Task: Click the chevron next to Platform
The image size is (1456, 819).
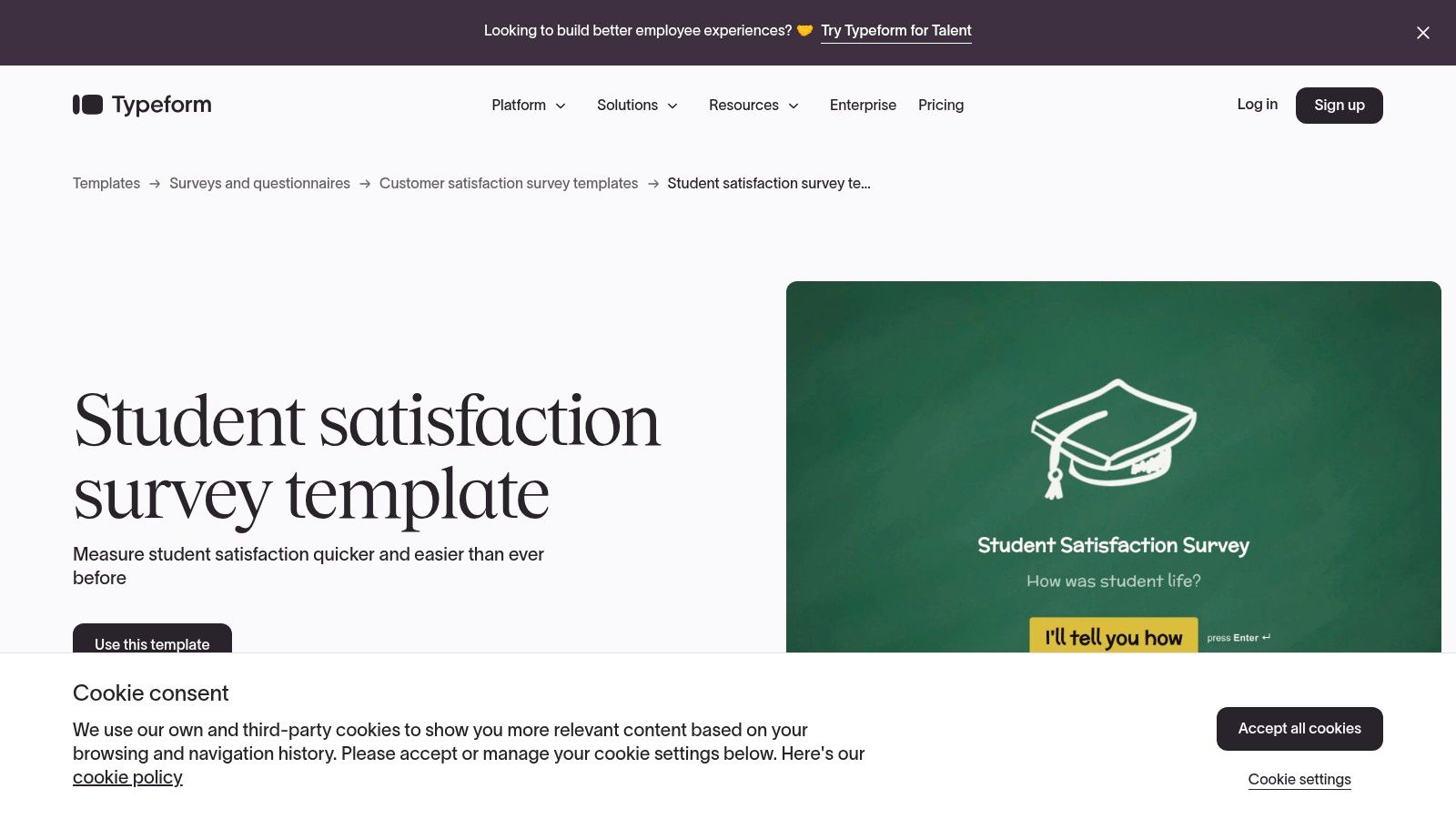Action: coord(561,106)
